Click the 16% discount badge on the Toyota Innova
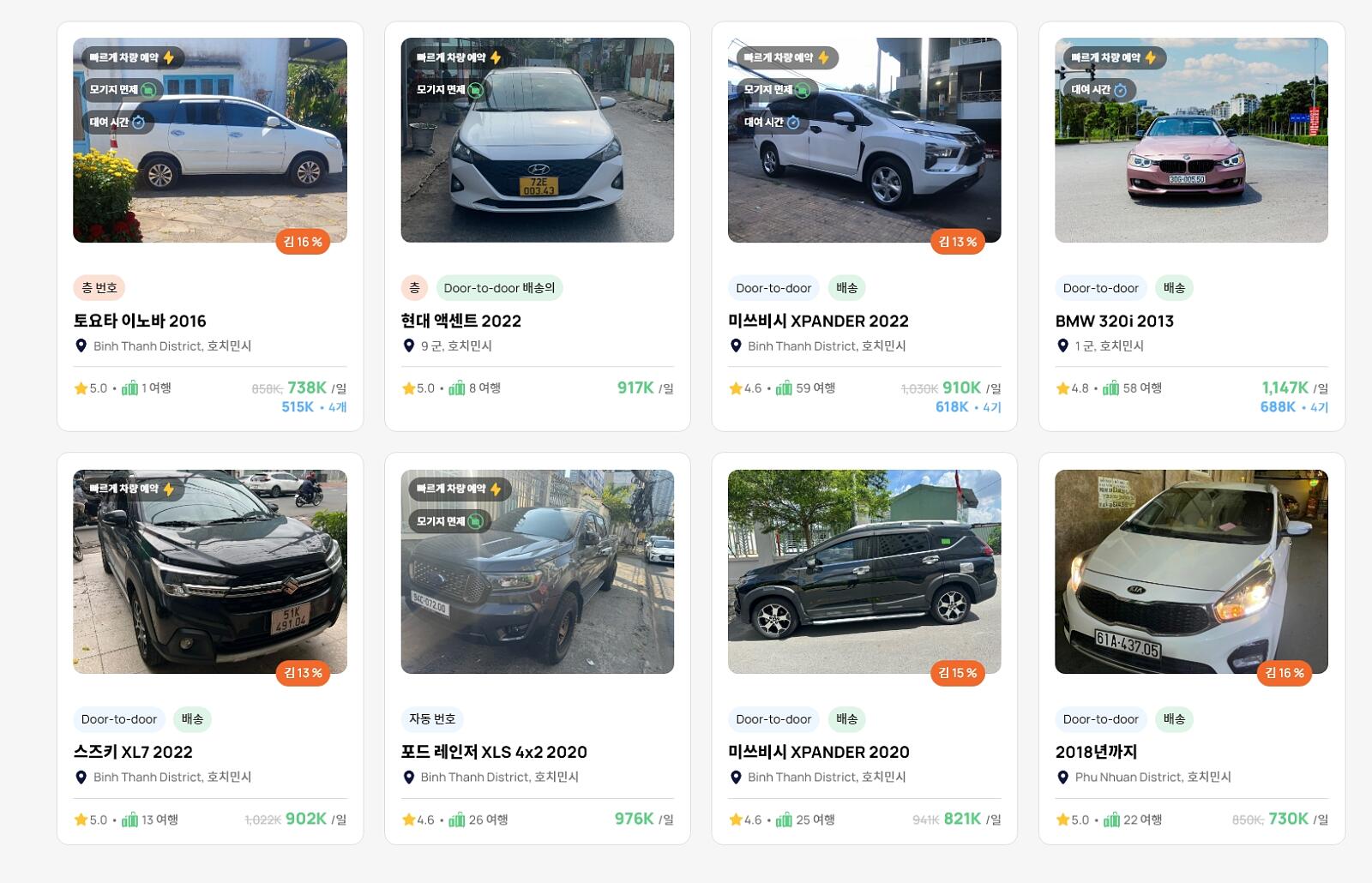Image resolution: width=1372 pixels, height=883 pixels. pos(303,242)
